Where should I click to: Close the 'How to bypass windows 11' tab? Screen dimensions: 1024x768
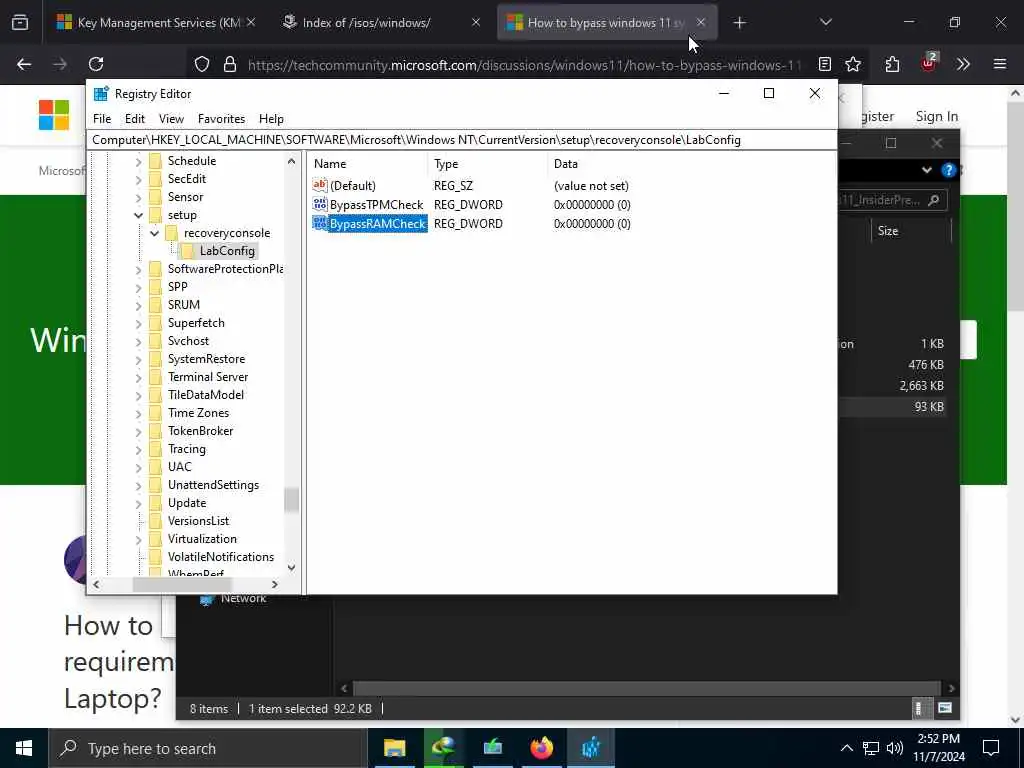point(701,23)
